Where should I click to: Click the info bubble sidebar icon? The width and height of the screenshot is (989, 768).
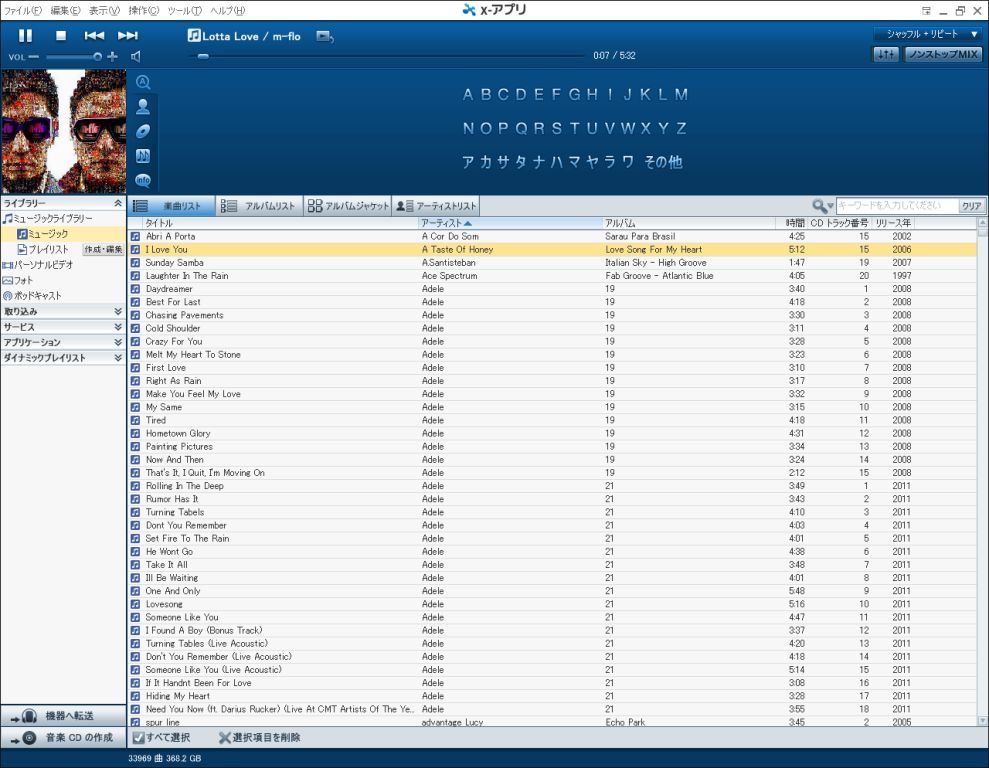143,180
